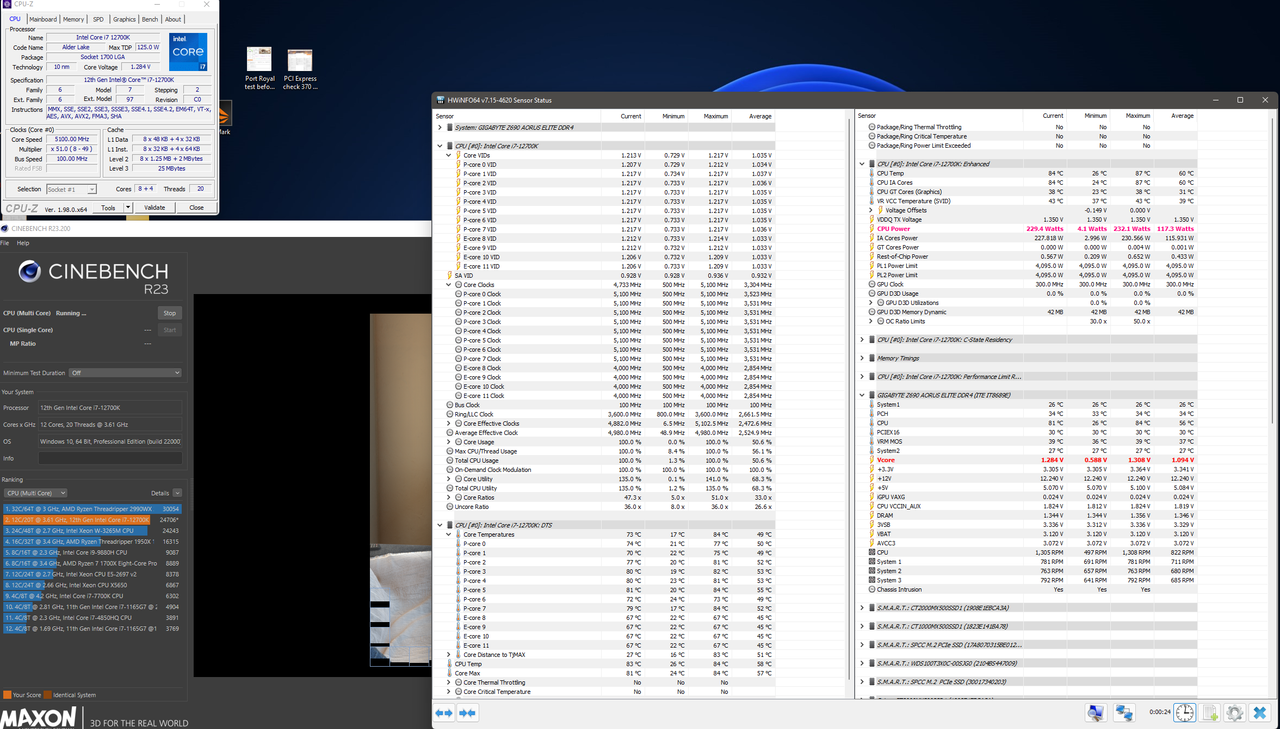
Task: Open the Graphics tab in CPU-Z
Action: (x=124, y=19)
